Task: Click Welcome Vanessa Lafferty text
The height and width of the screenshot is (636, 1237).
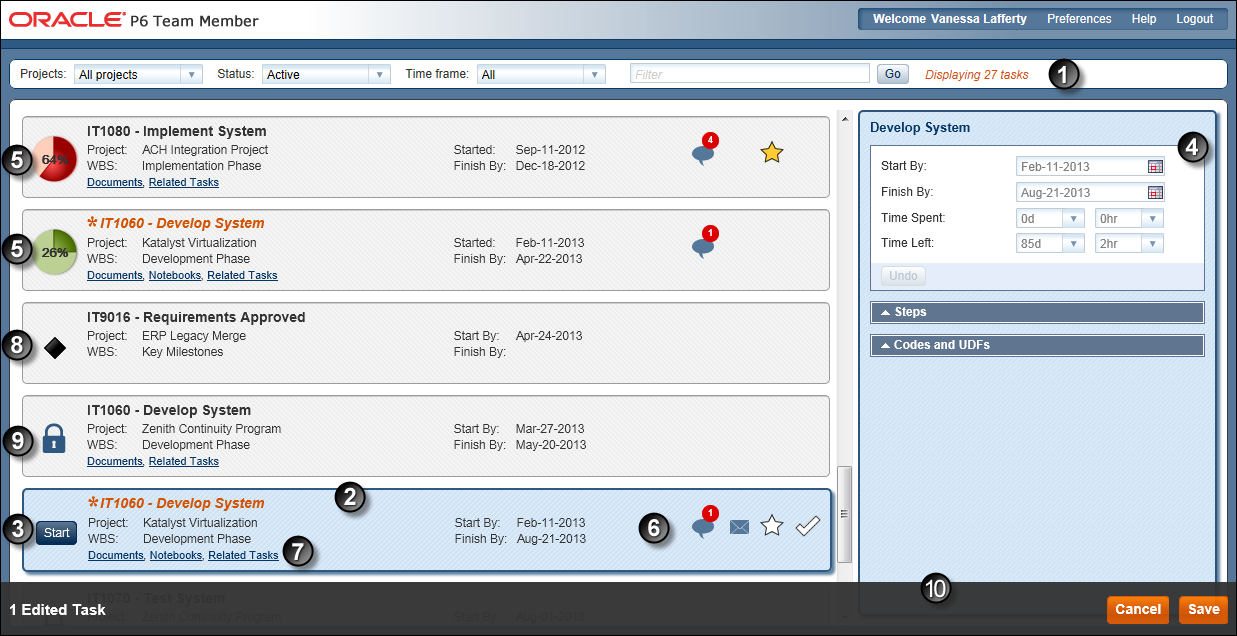Action: pyautogui.click(x=950, y=19)
